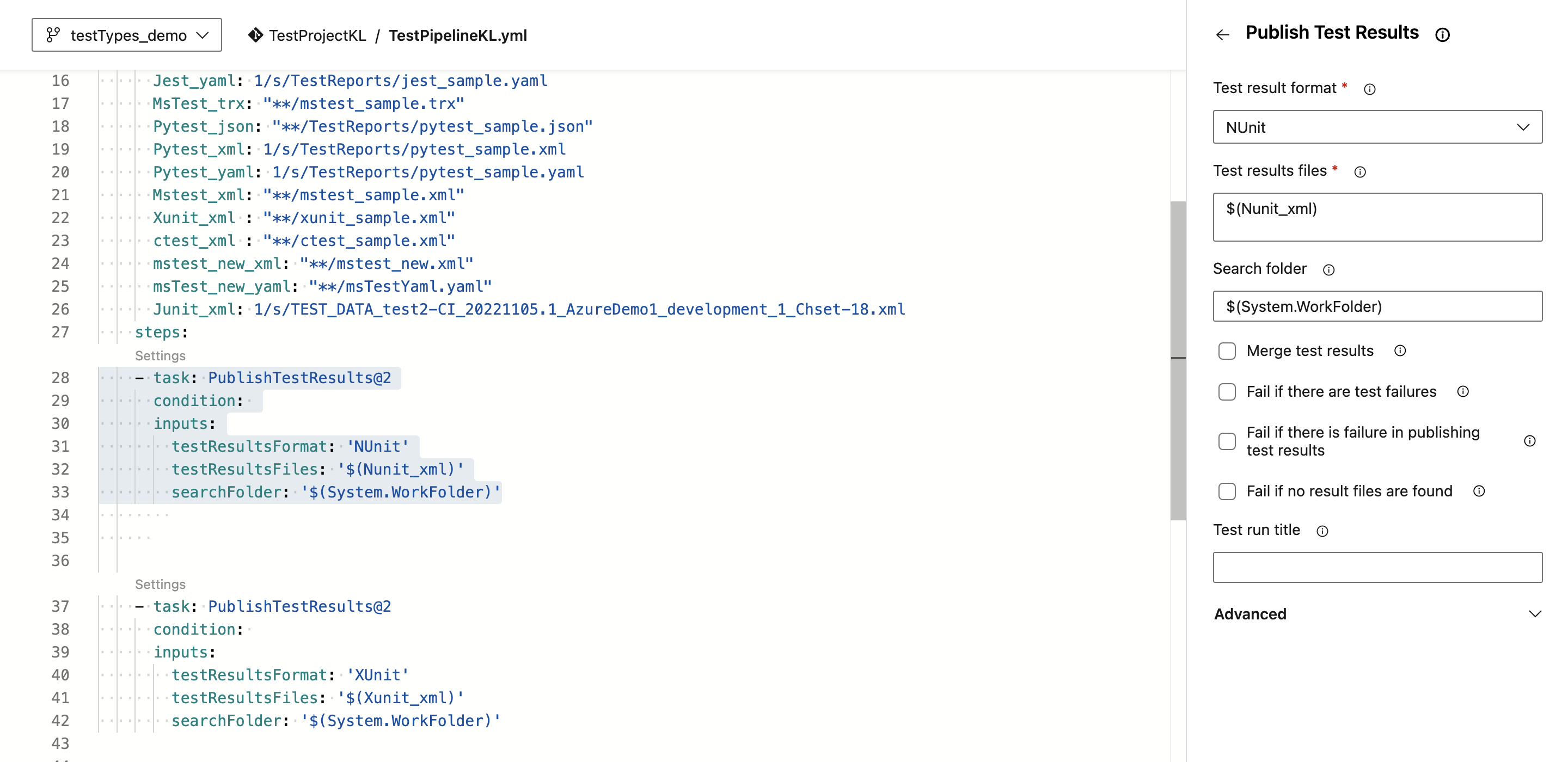Click the repository icon before TestProjectKL
1568x762 pixels.
coord(255,35)
